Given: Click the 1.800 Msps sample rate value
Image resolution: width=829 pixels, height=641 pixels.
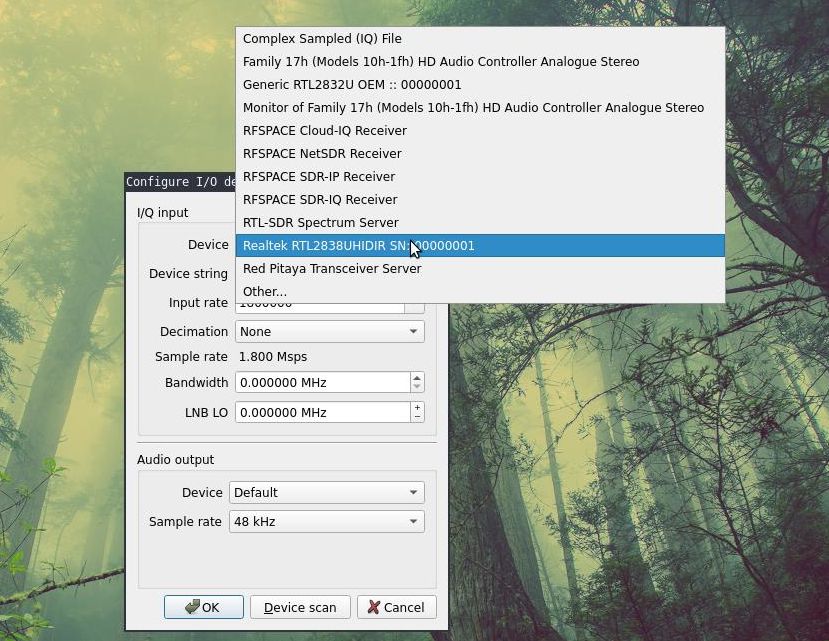Looking at the screenshot, I should point(273,357).
